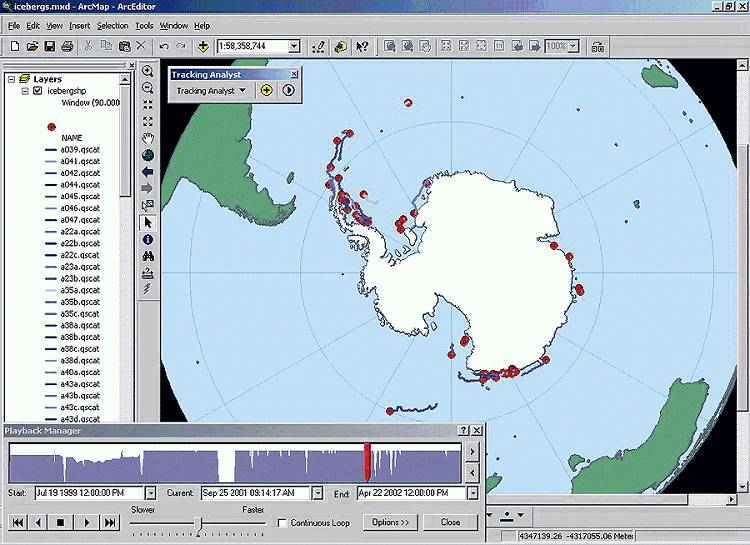This screenshot has width=750, height=545.
Task: Launch ArcToolbox icon
Action: pyautogui.click(x=340, y=46)
